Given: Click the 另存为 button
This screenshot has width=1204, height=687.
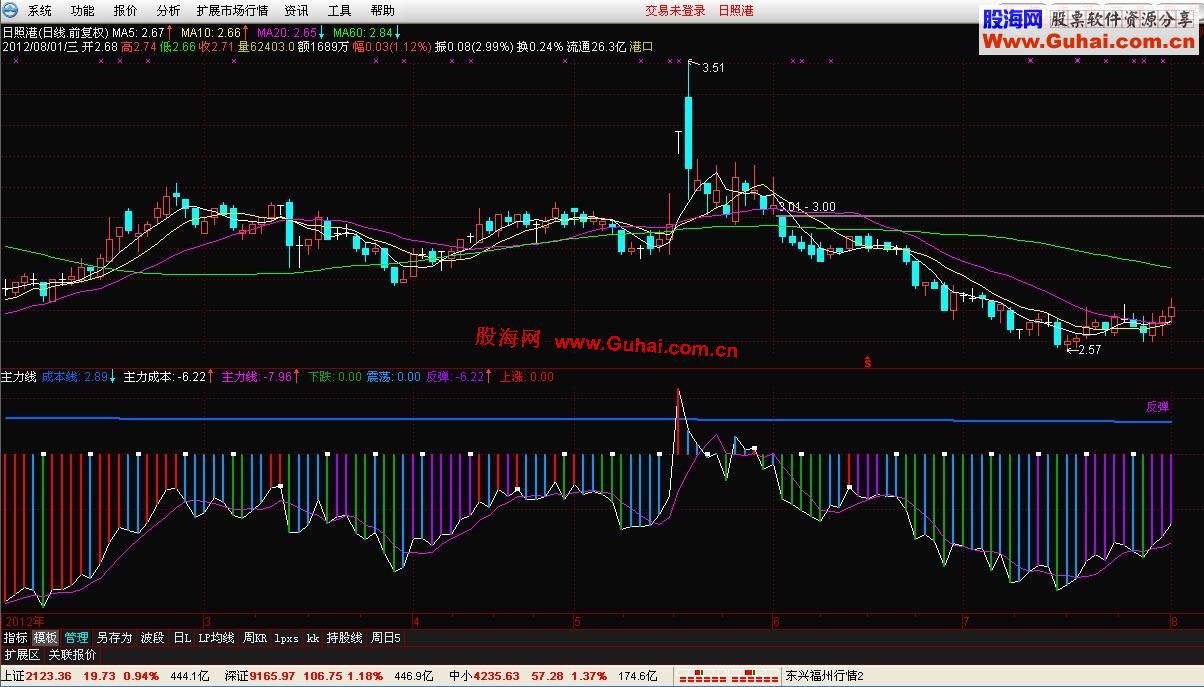Looking at the screenshot, I should [x=115, y=637].
